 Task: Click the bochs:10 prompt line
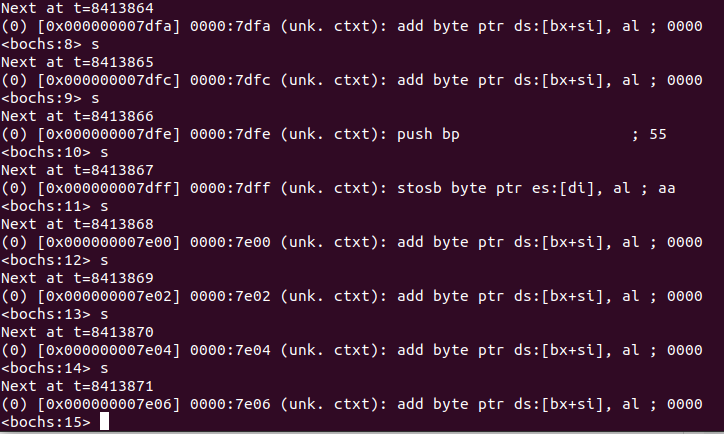pyautogui.click(x=54, y=152)
